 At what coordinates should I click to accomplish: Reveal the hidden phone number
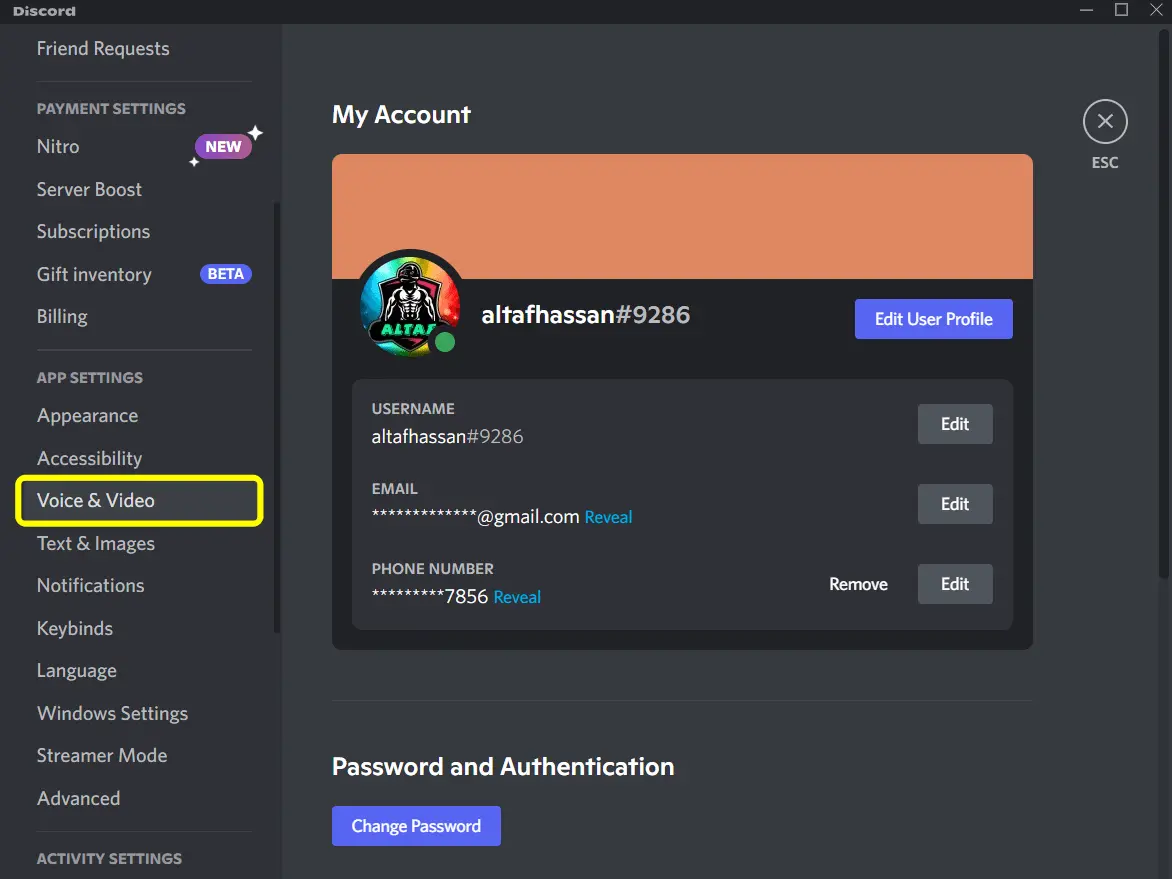(517, 597)
